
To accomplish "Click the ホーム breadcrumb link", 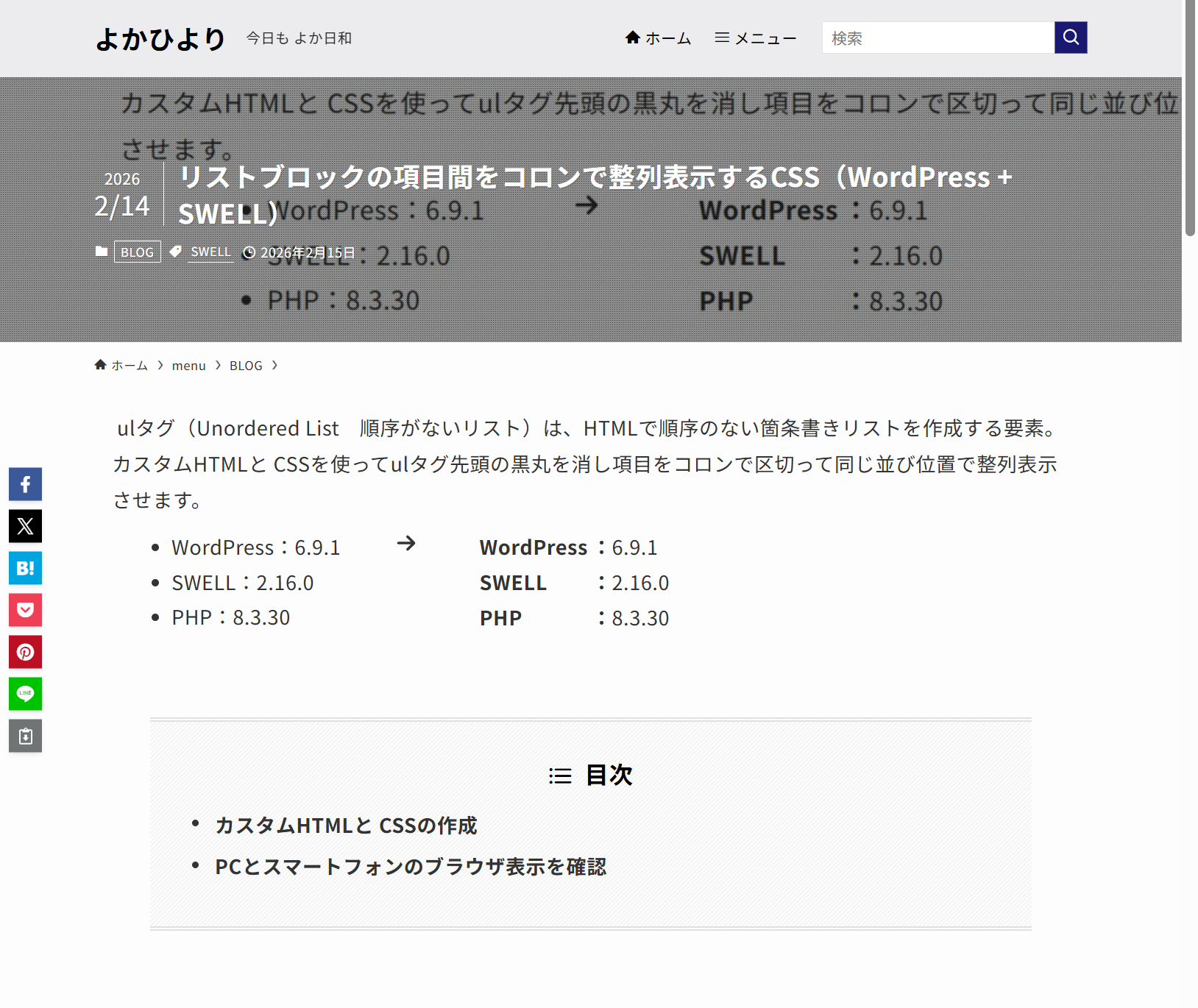I will (122, 366).
